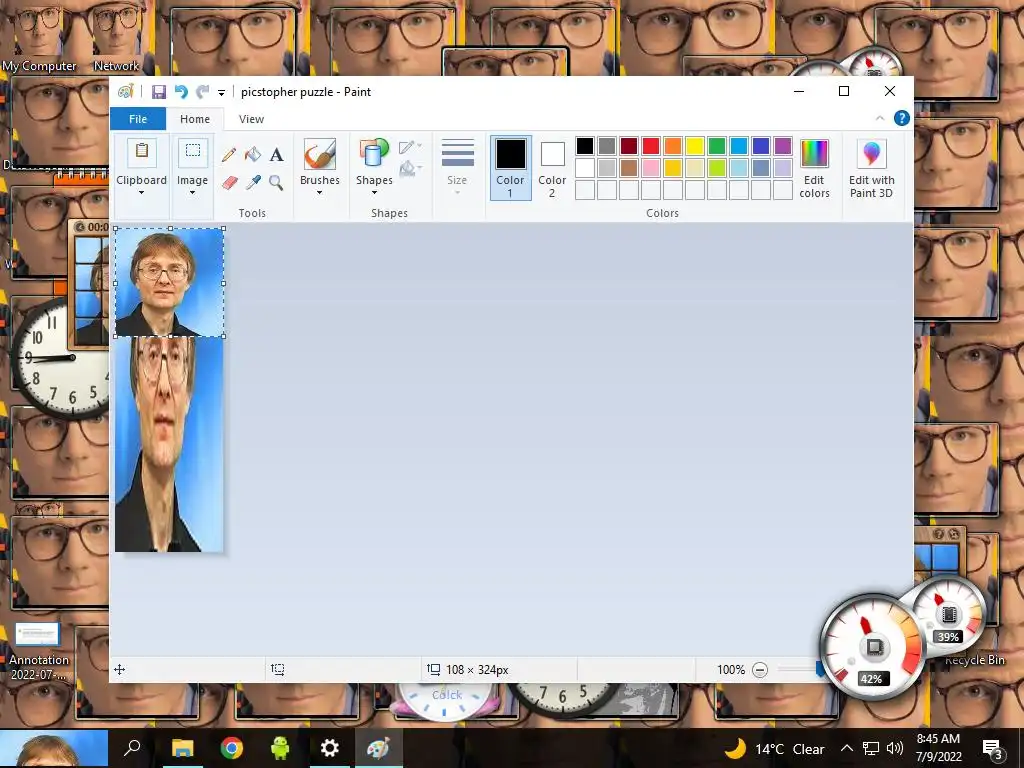
Task: Open the Shape fill dropdown
Action: coord(411,169)
